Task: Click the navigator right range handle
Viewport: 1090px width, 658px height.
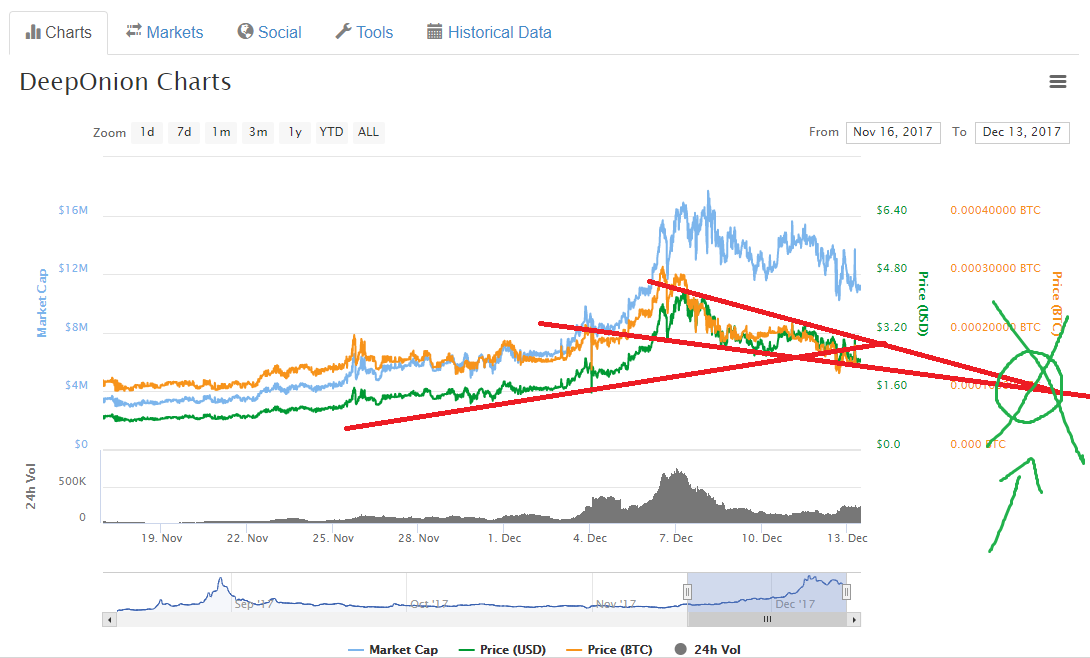Action: coord(846,592)
